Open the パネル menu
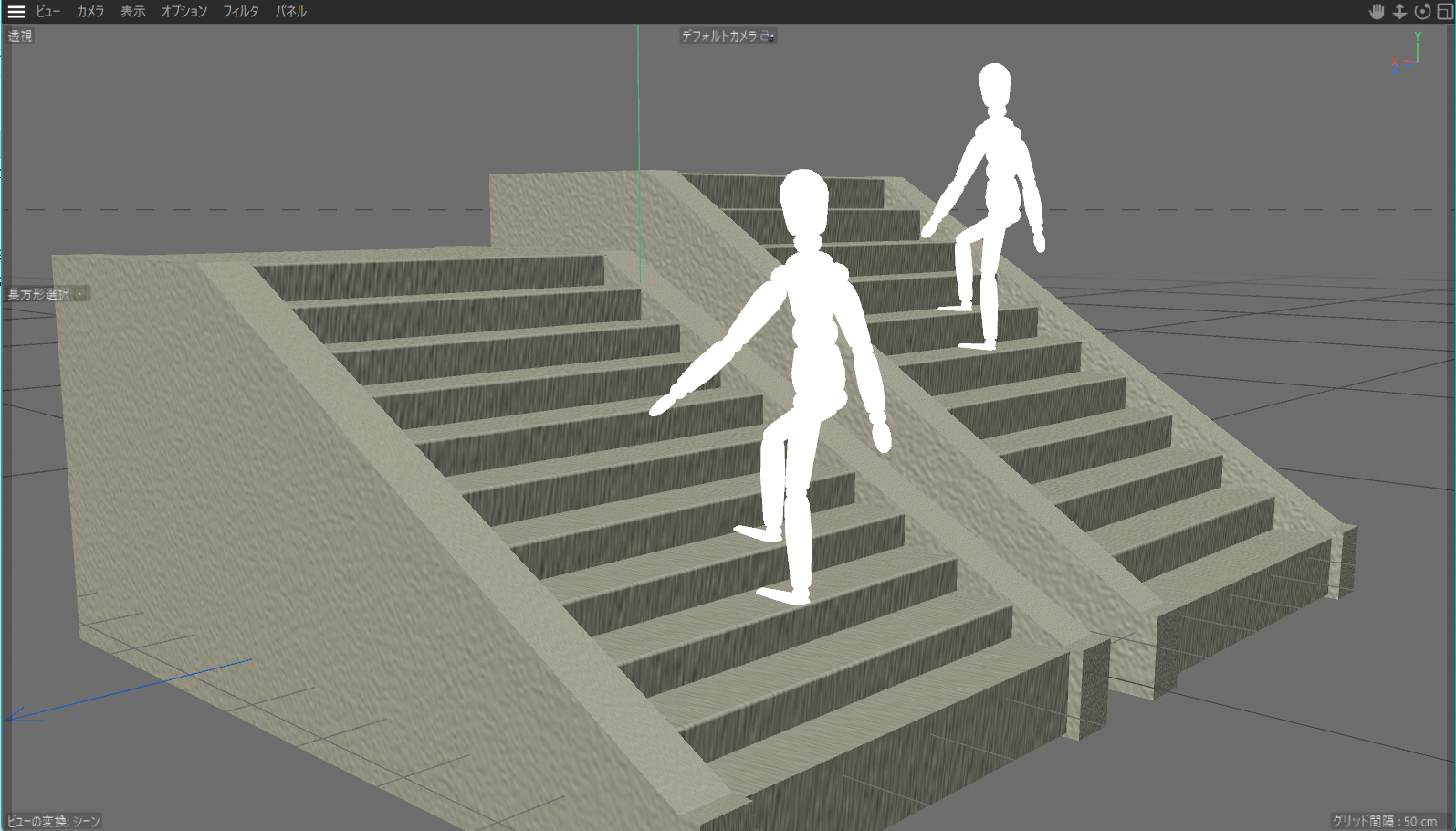Viewport: 1456px width, 831px height. coord(291,12)
